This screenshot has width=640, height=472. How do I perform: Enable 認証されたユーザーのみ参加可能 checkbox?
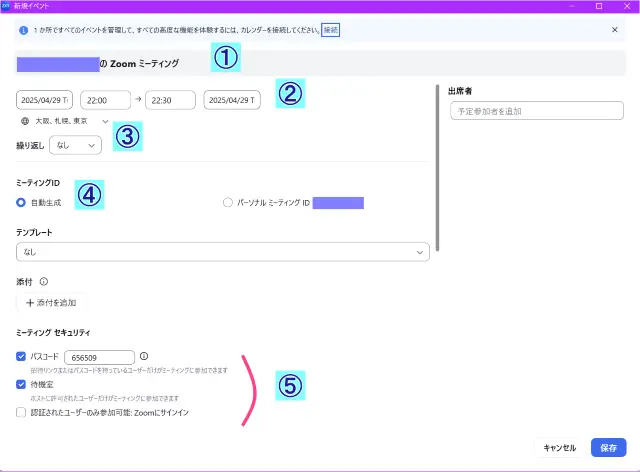[x=21, y=412]
